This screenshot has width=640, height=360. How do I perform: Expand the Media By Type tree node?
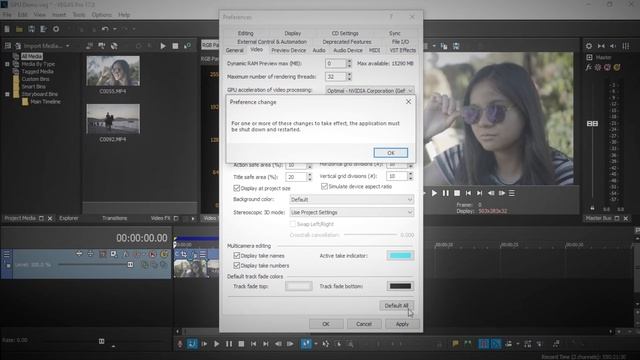click(7, 64)
